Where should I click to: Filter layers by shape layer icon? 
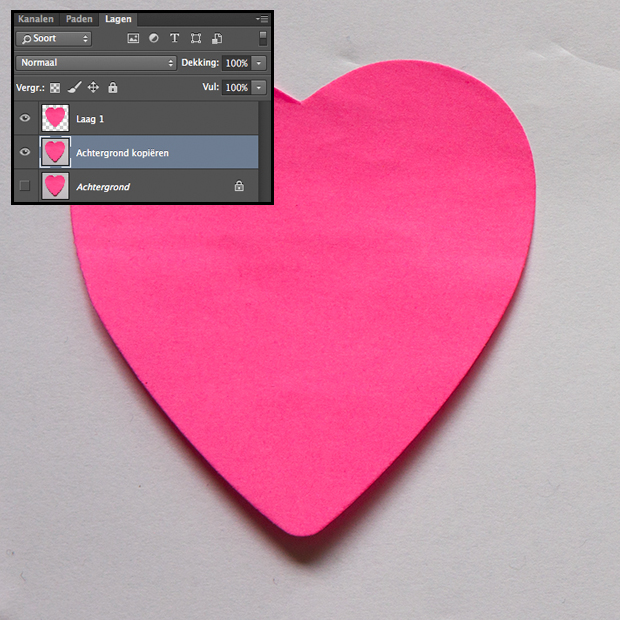(196, 38)
